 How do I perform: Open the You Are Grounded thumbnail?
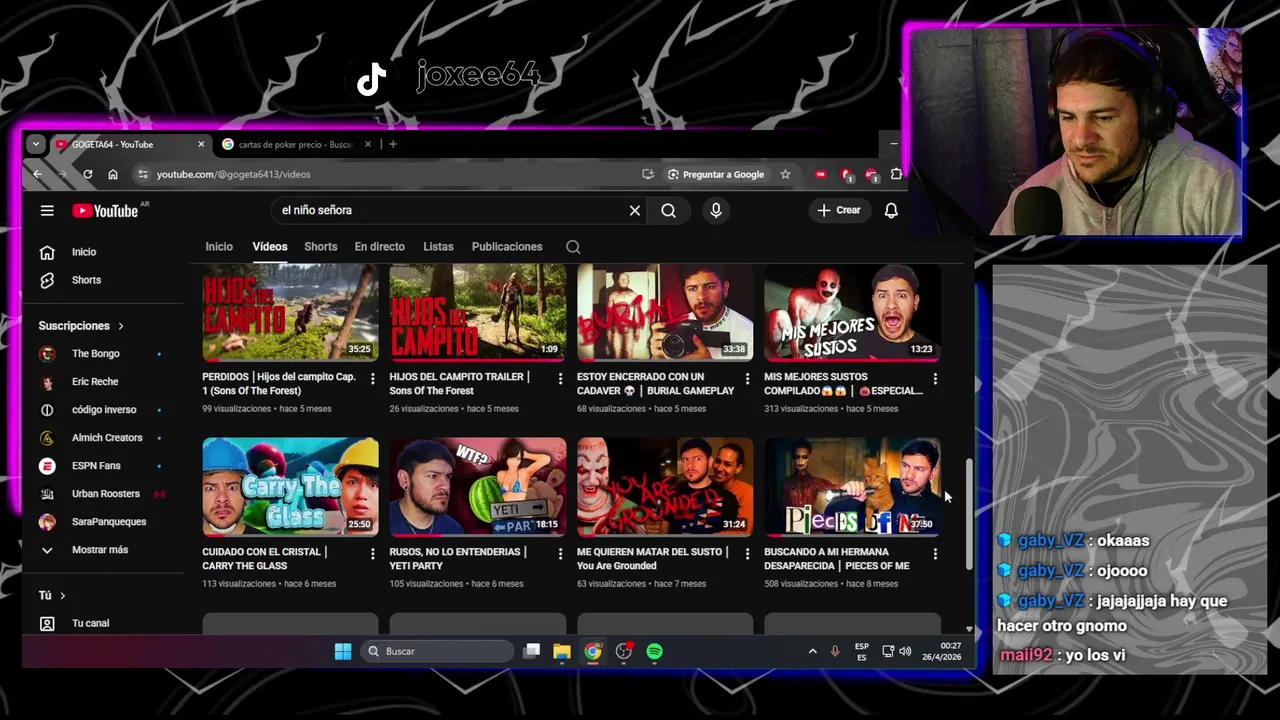point(665,487)
